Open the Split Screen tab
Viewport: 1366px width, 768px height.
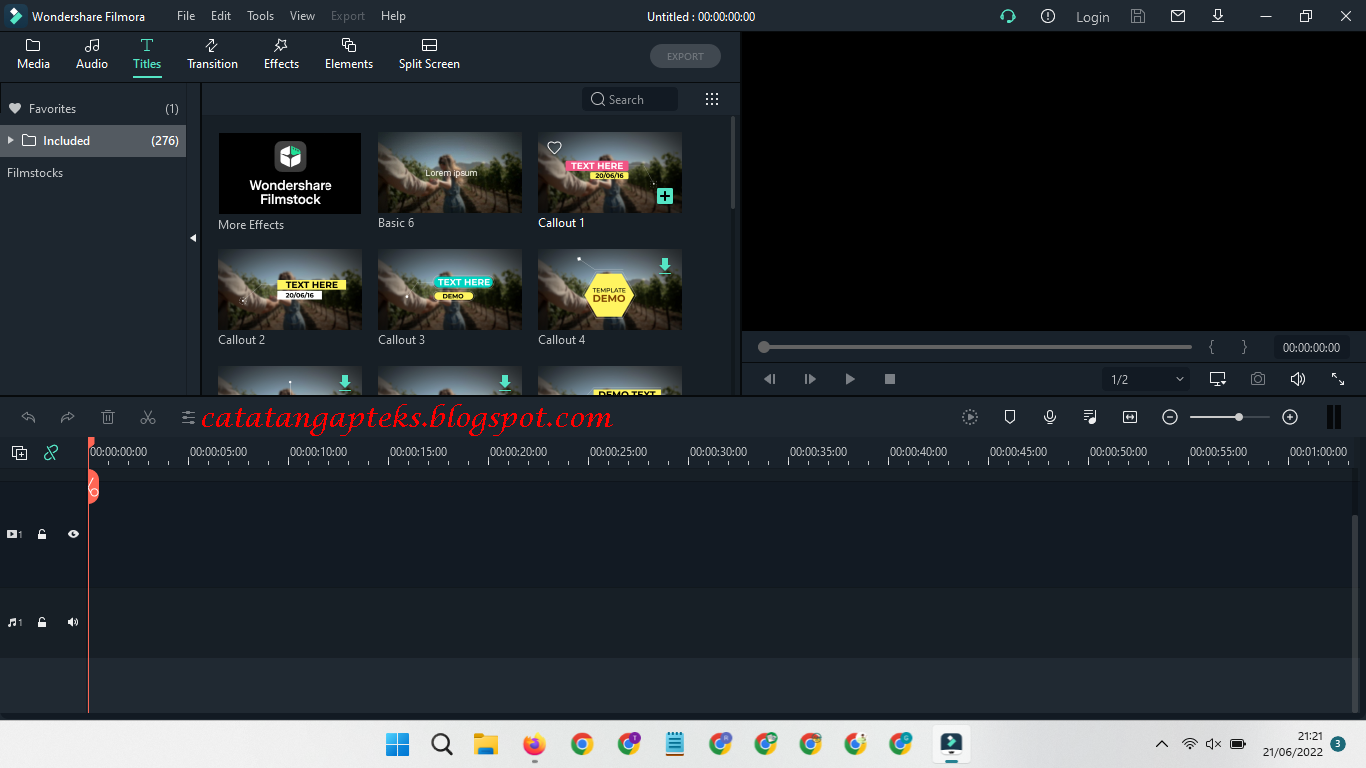point(429,55)
